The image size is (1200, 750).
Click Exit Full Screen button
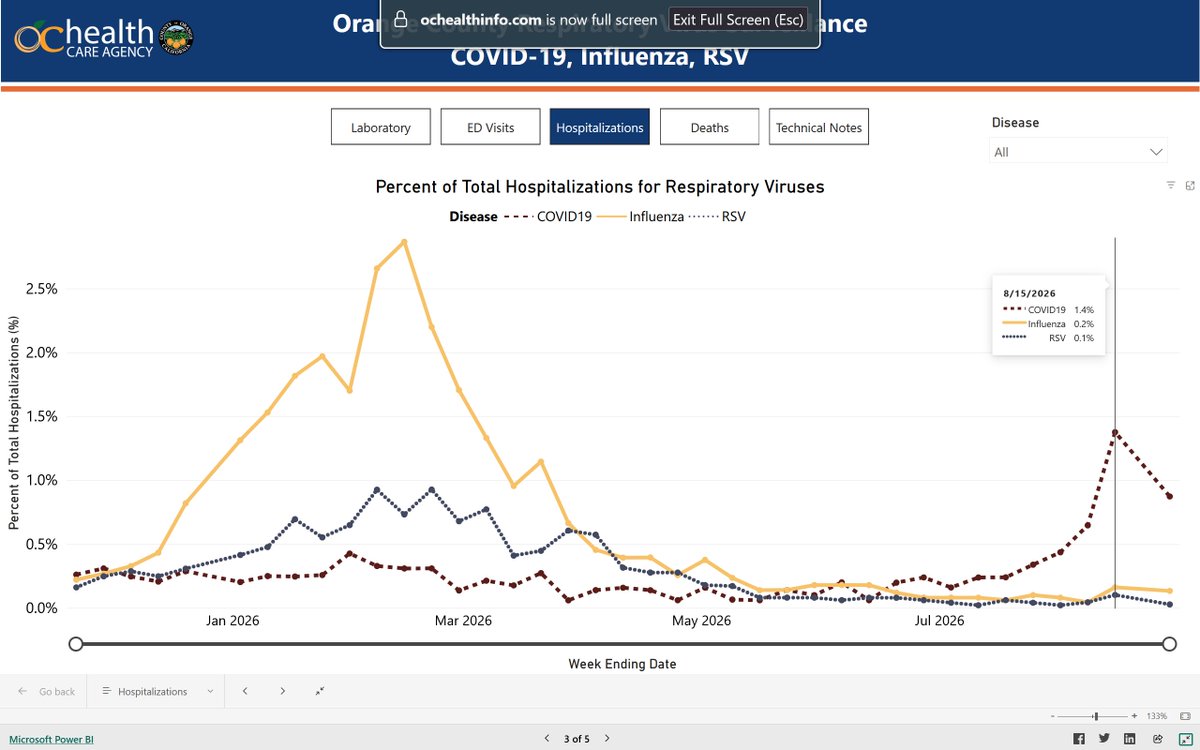pos(738,20)
